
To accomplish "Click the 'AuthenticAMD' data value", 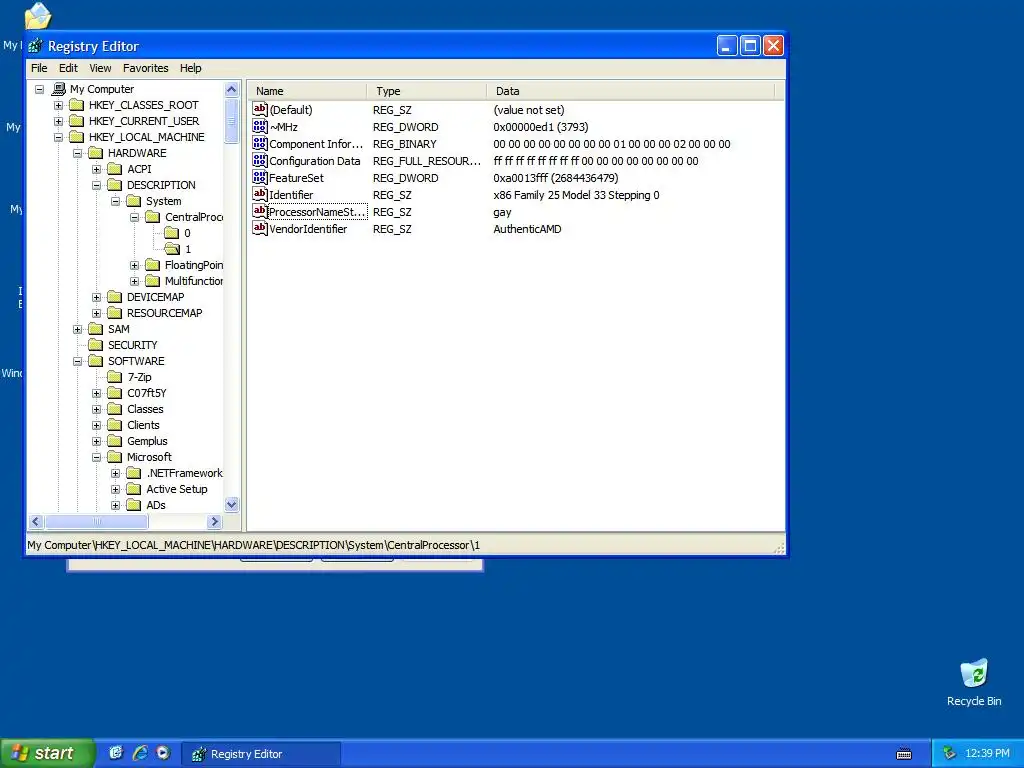I will point(527,229).
